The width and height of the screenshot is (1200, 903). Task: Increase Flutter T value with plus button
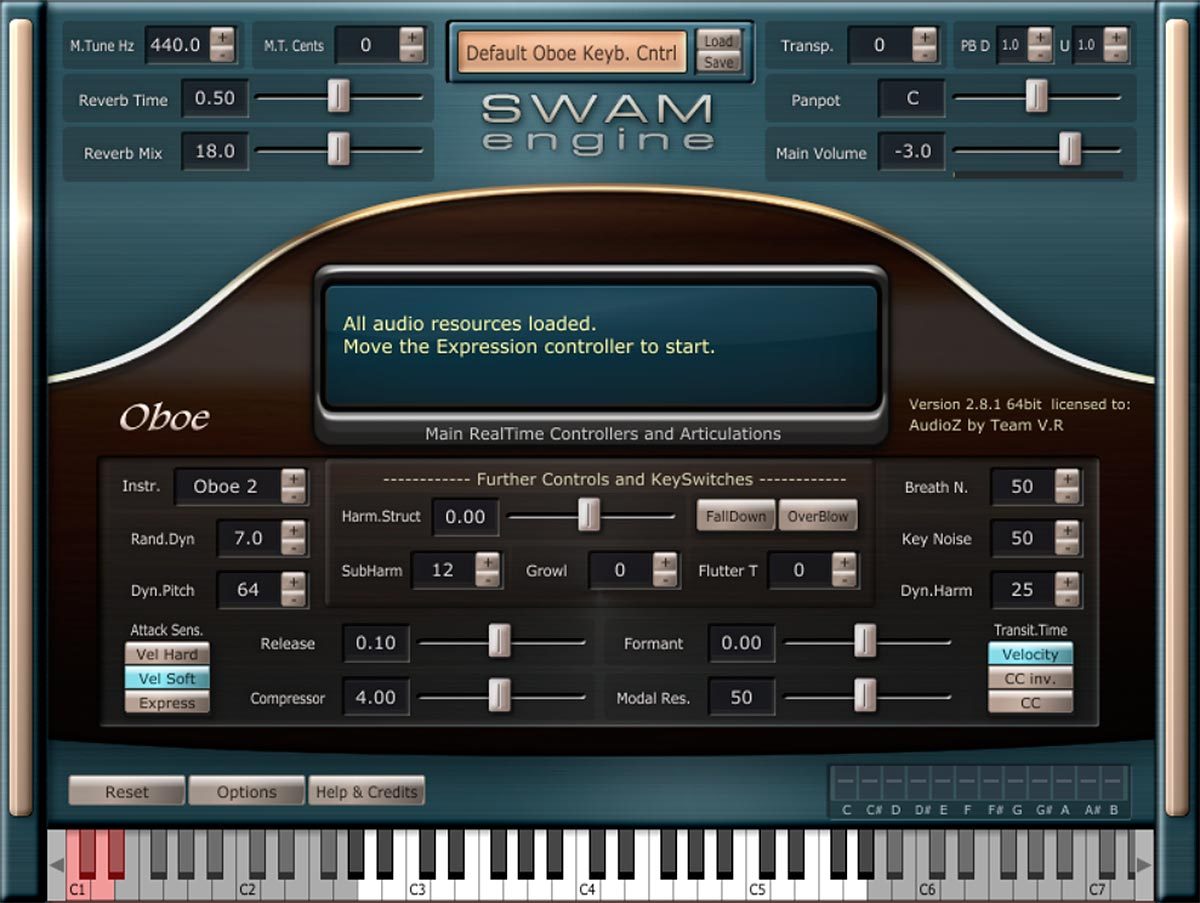tap(844, 561)
